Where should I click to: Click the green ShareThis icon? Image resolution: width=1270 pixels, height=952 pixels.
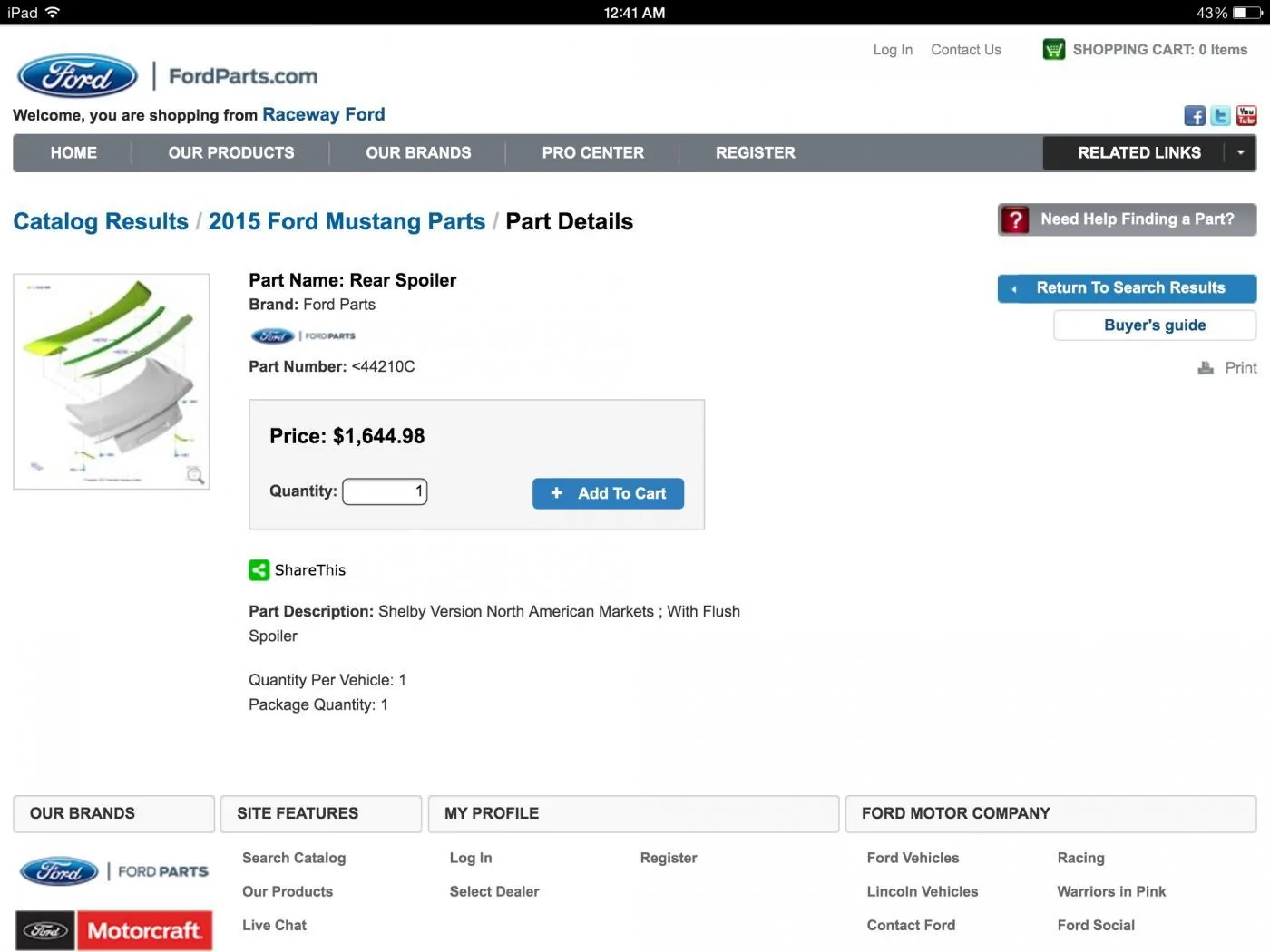[x=259, y=570]
